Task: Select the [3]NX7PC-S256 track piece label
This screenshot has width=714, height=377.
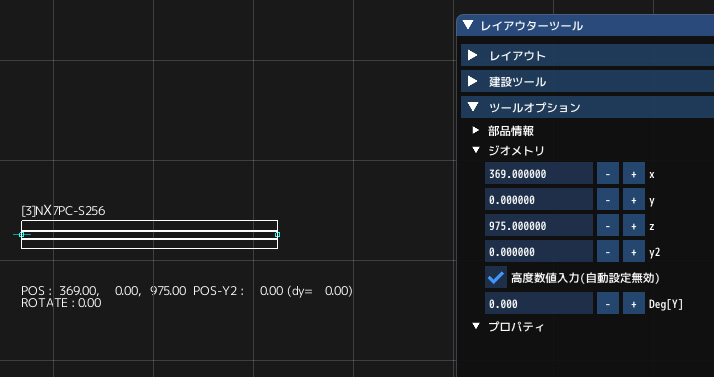Action: [x=63, y=211]
